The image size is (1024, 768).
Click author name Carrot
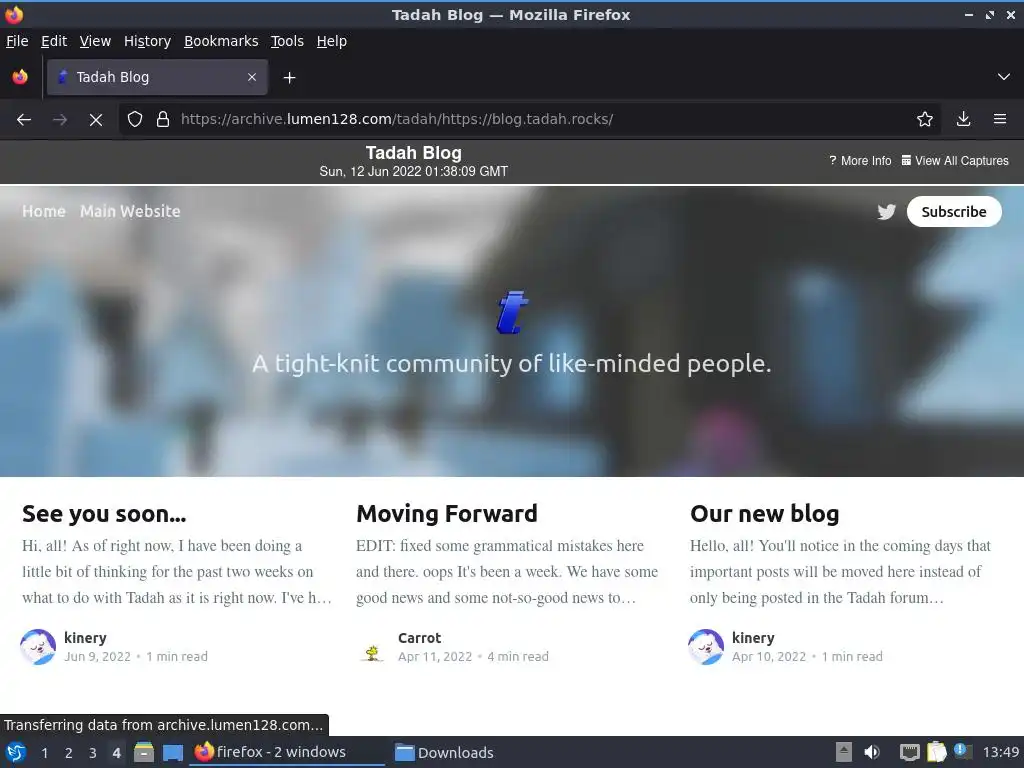click(x=419, y=638)
